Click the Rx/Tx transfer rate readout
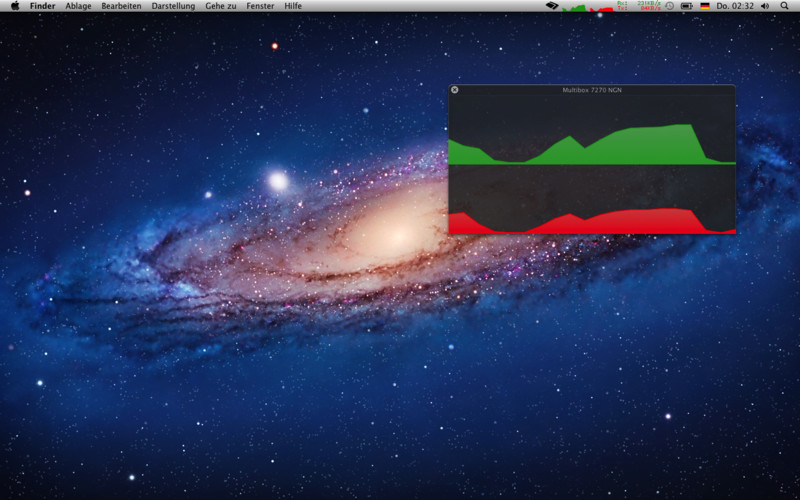 pos(639,6)
